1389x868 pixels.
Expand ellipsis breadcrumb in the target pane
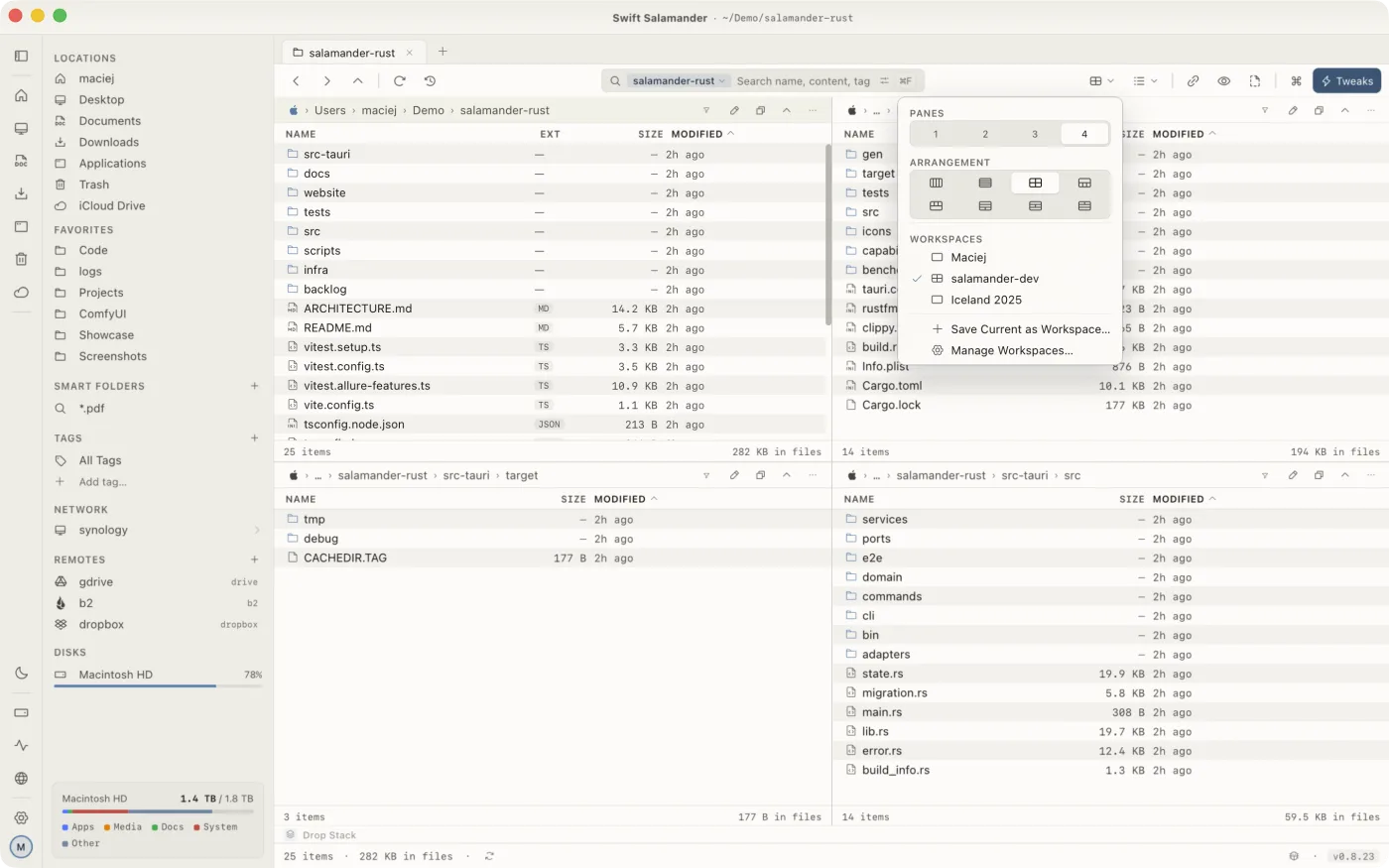click(x=317, y=476)
